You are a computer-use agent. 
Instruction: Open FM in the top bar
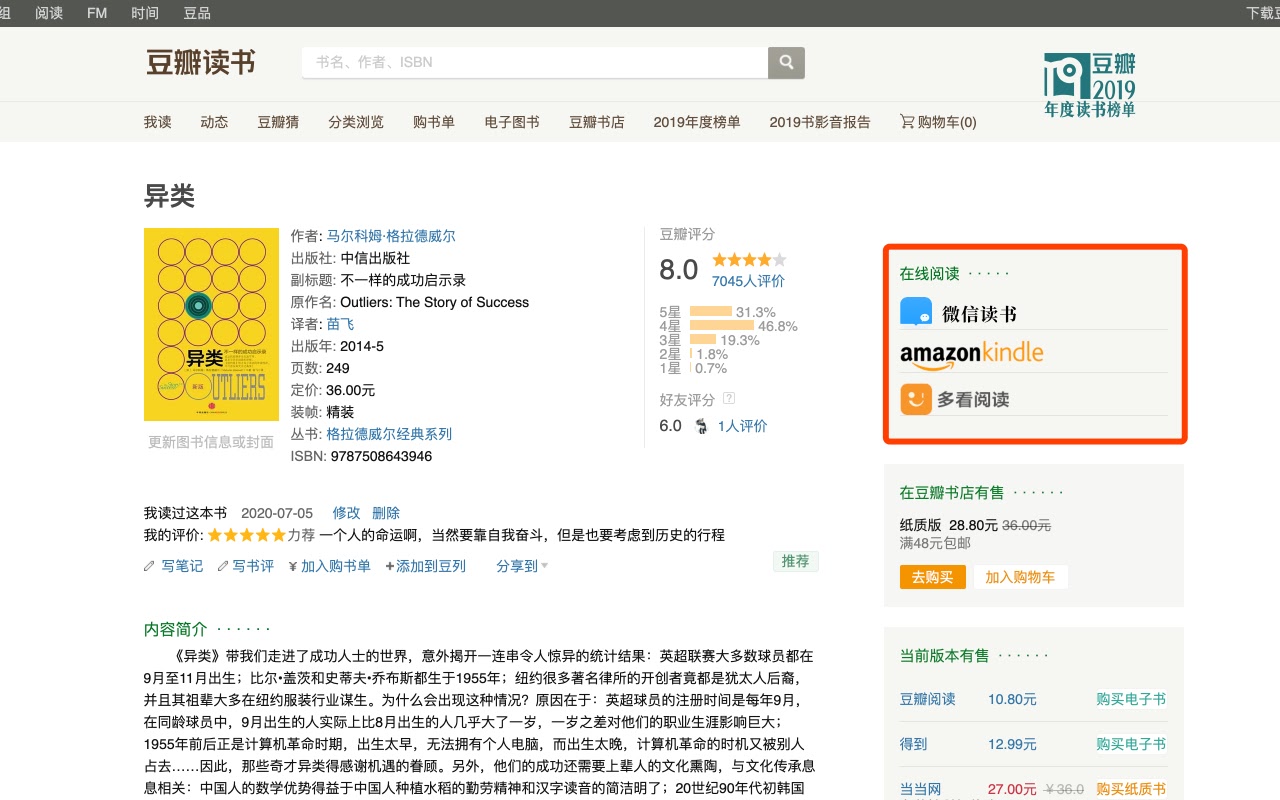point(97,13)
